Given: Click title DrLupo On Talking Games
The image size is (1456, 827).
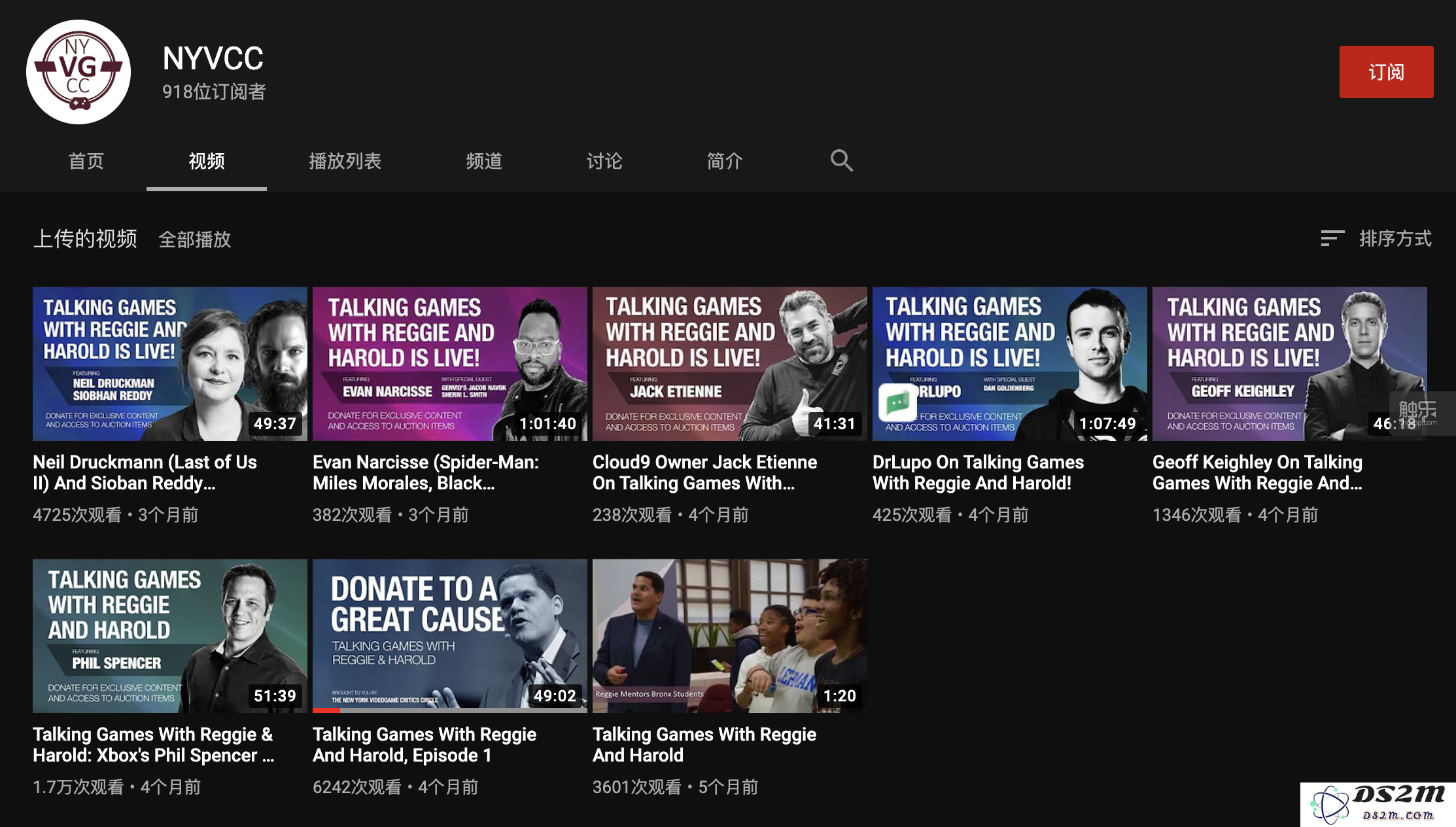Looking at the screenshot, I should (x=979, y=472).
